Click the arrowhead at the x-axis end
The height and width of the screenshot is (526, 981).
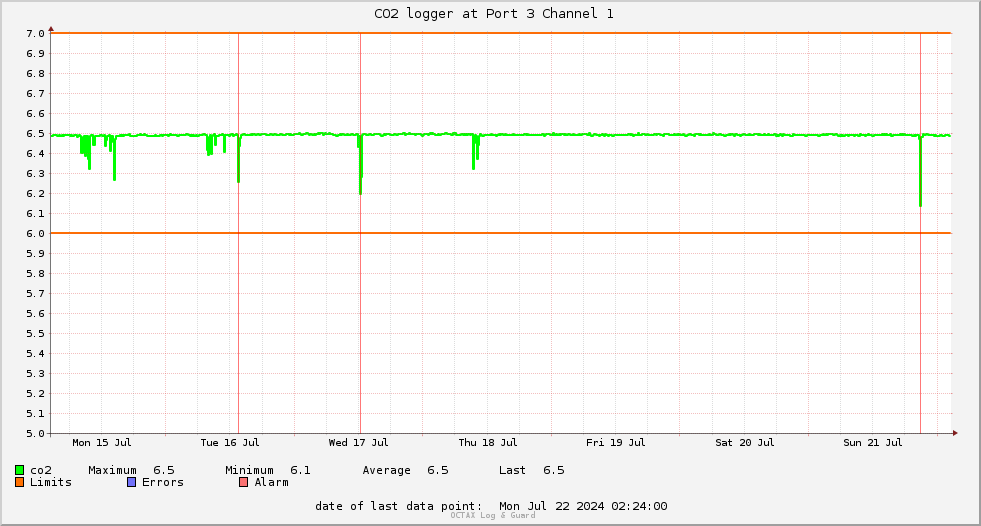click(955, 433)
